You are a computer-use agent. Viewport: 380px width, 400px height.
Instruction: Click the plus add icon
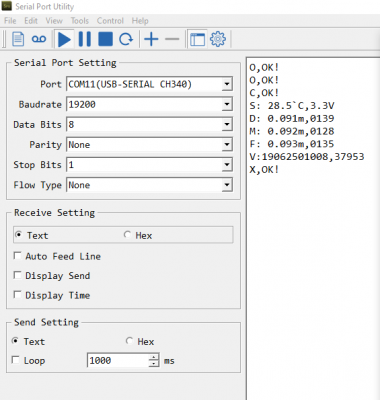[151, 39]
